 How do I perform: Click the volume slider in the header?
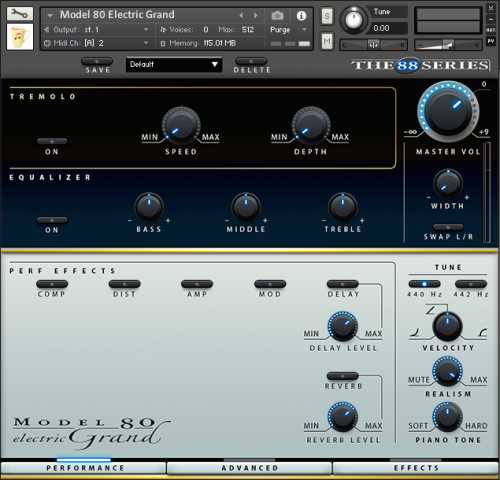(448, 44)
